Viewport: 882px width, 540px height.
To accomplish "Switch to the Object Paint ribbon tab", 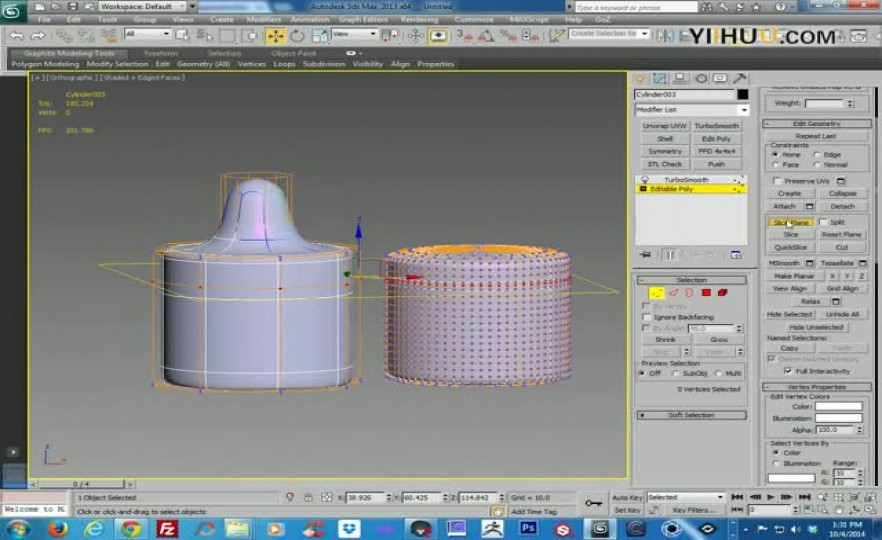I will pyautogui.click(x=293, y=53).
